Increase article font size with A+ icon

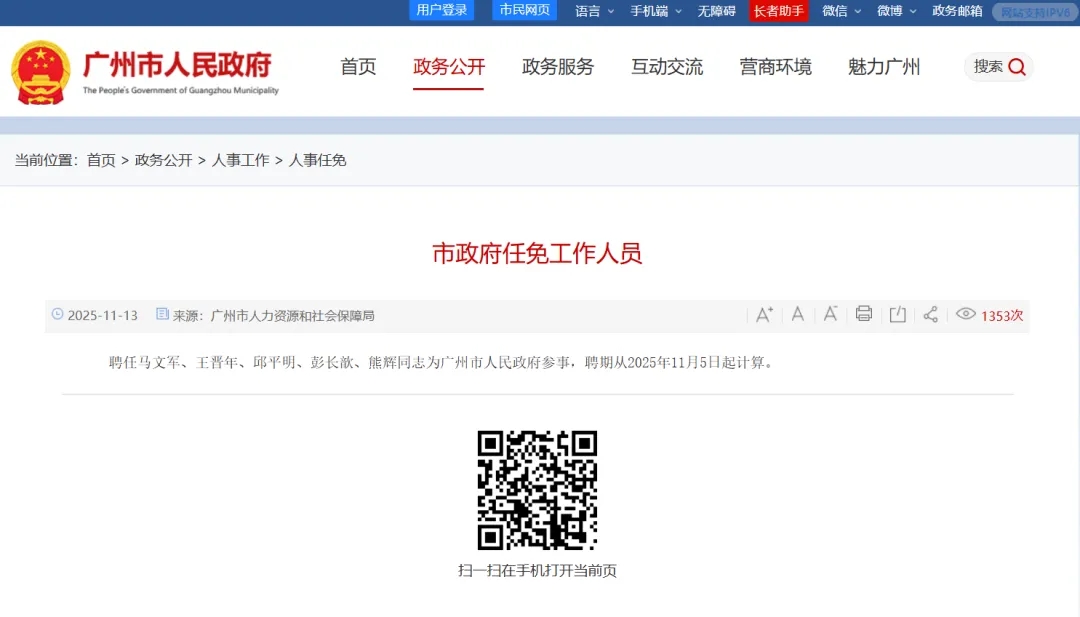coord(764,314)
